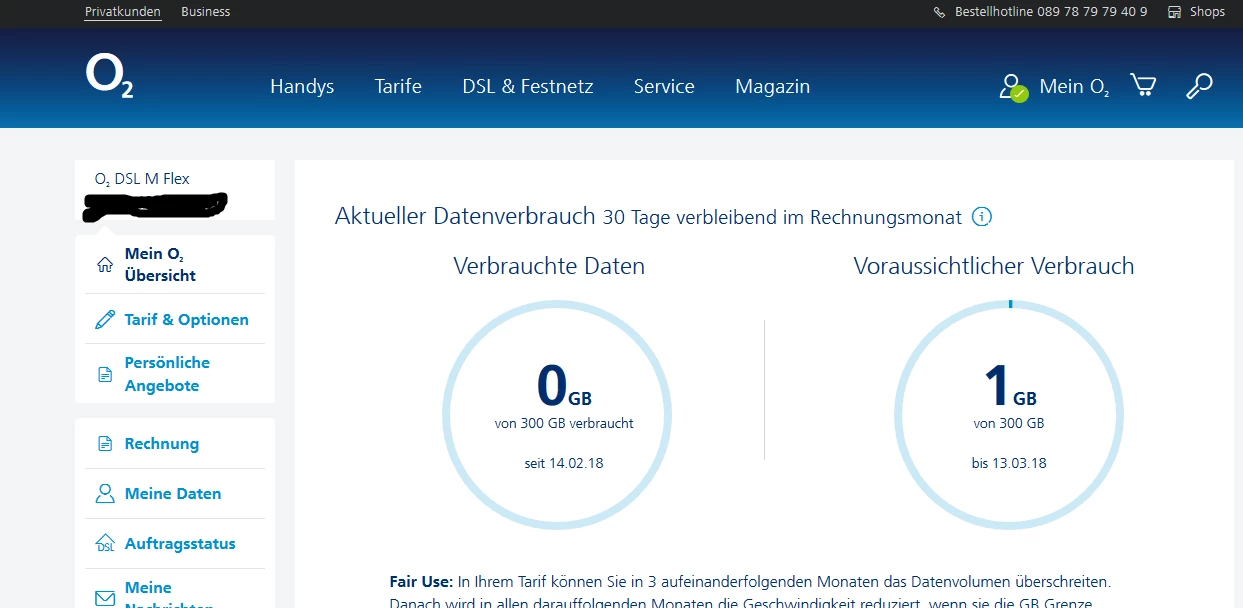This screenshot has width=1243, height=608.
Task: Click the DSL icon next to Auftragsstatus
Action: tap(105, 544)
